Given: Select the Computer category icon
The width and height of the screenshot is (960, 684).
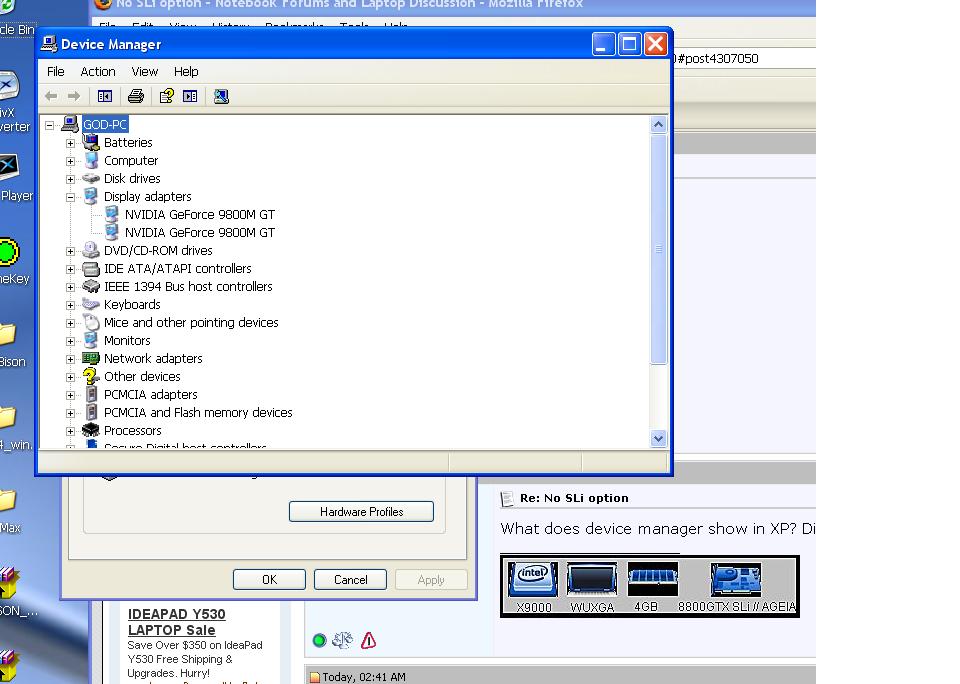Looking at the screenshot, I should 91,160.
